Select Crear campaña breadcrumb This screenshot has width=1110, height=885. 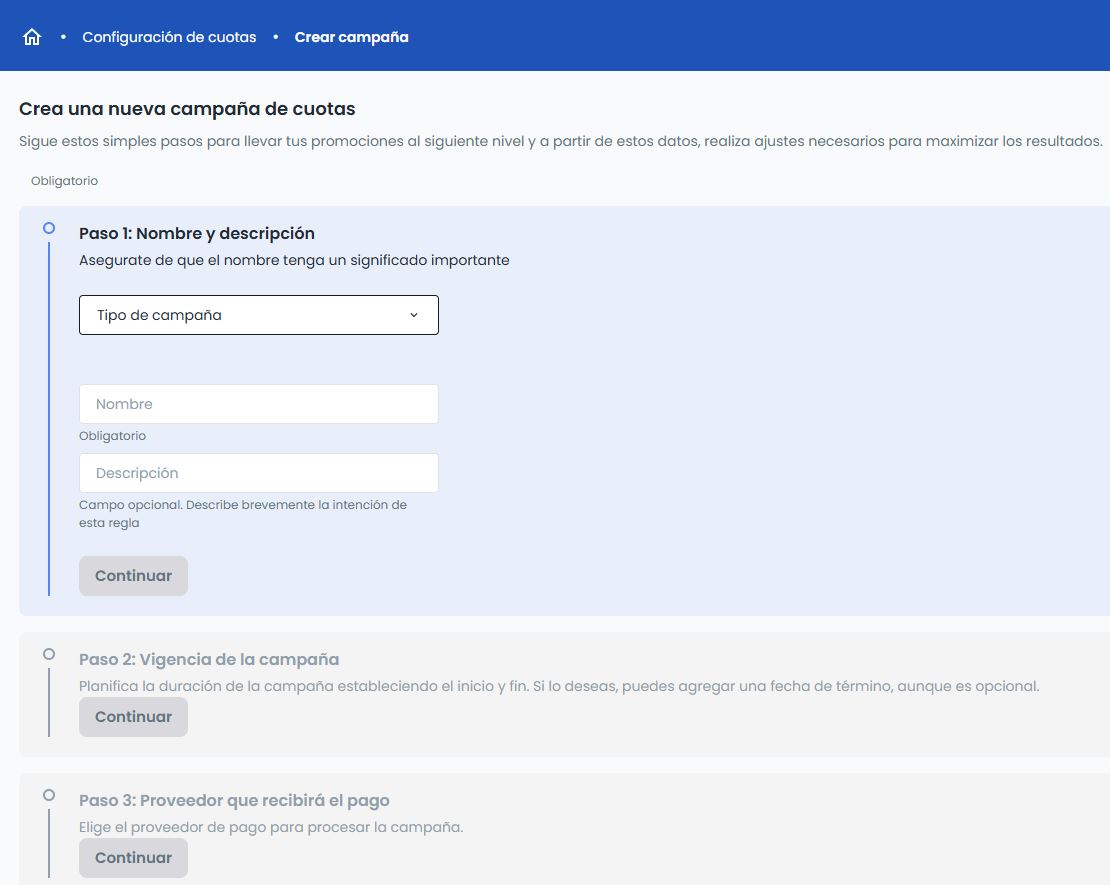coord(351,37)
